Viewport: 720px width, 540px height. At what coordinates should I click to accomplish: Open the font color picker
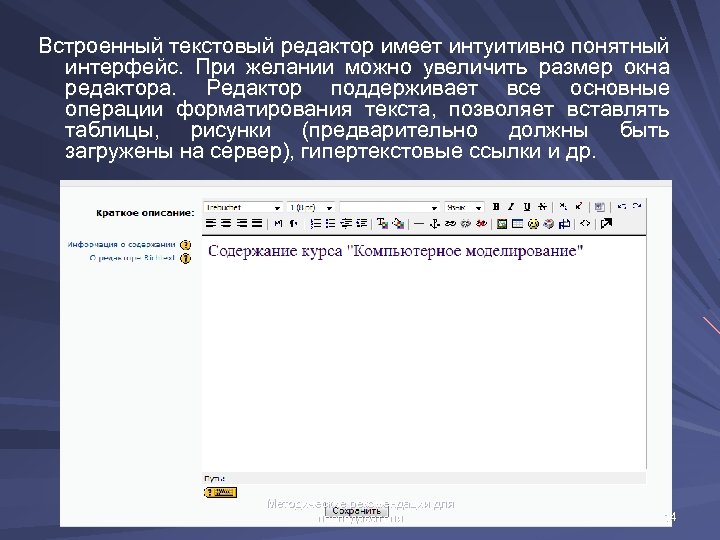[382, 223]
